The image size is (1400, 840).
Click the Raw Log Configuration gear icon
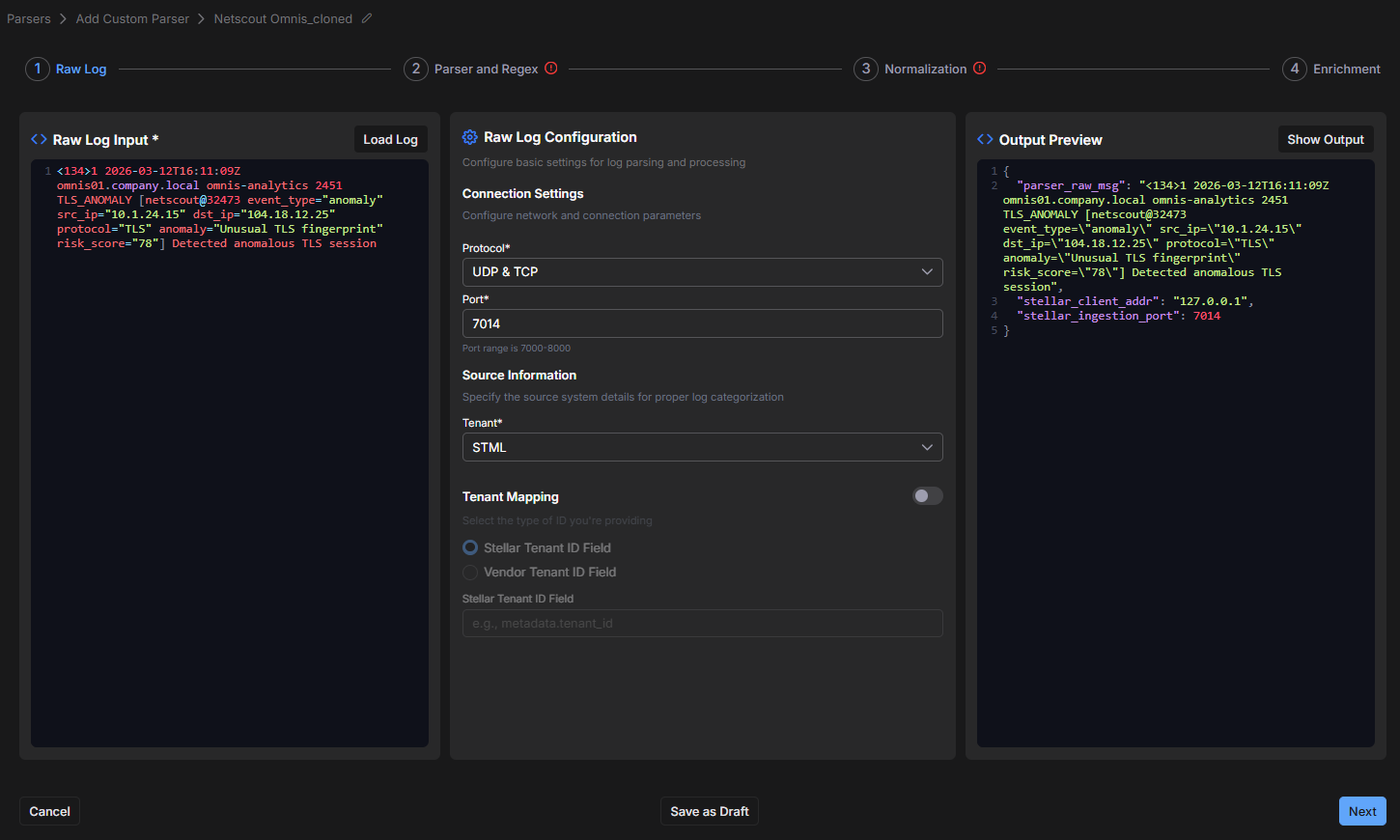point(470,137)
